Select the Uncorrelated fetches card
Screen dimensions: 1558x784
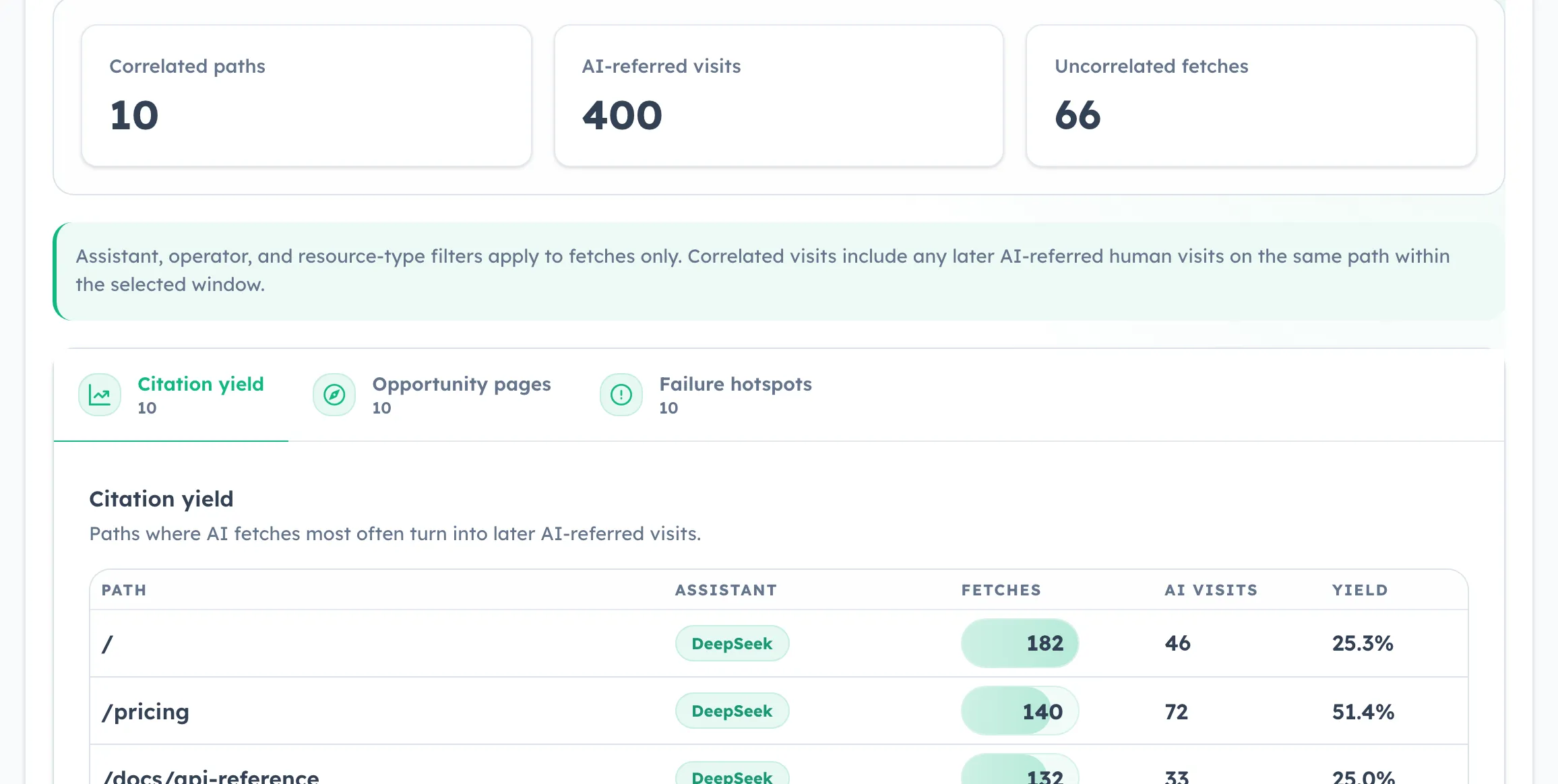[1251, 96]
